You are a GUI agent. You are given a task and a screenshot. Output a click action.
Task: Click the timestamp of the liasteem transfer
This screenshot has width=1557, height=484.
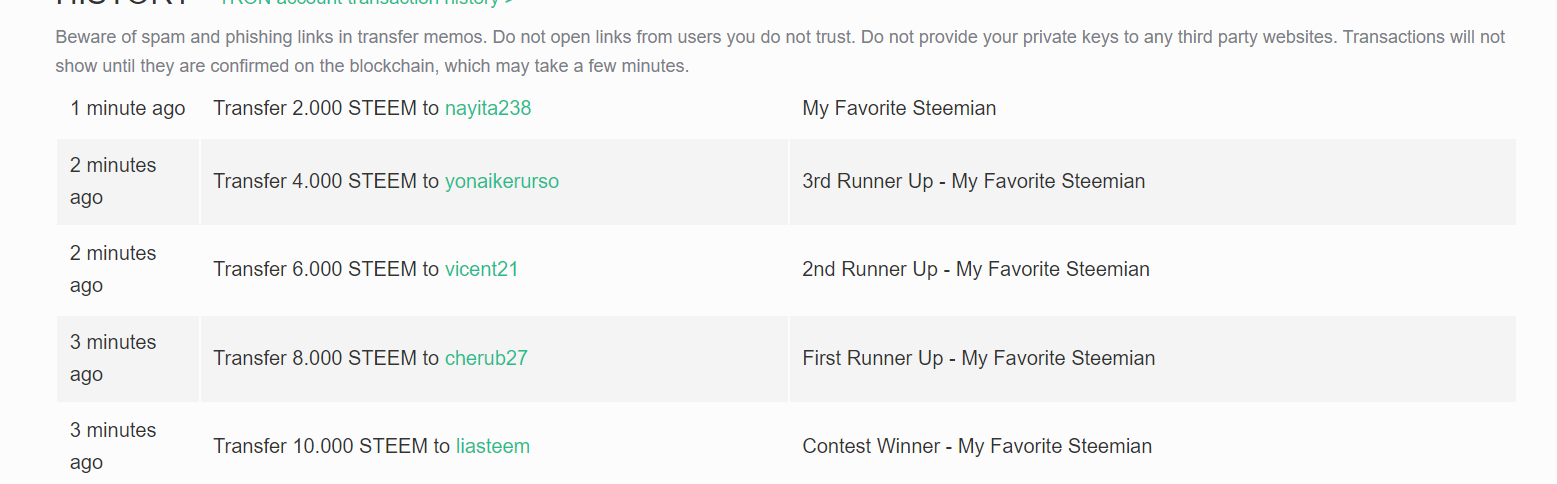[x=113, y=446]
